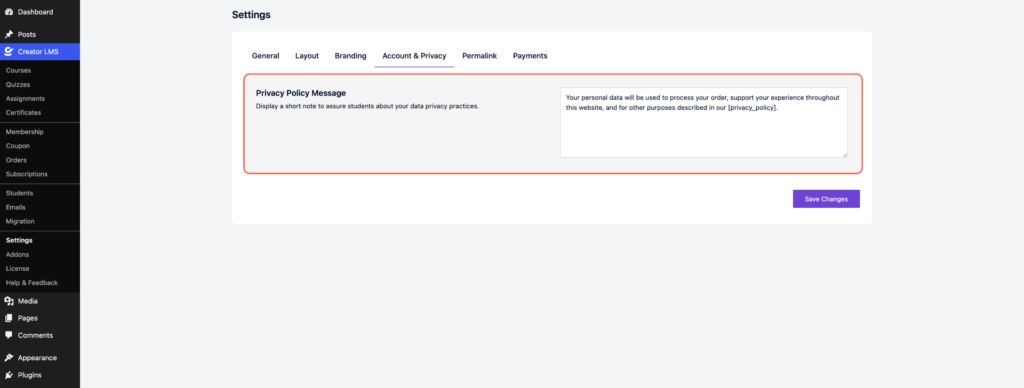1024x388 pixels.
Task: Open the Courses submenu link
Action: (18, 71)
